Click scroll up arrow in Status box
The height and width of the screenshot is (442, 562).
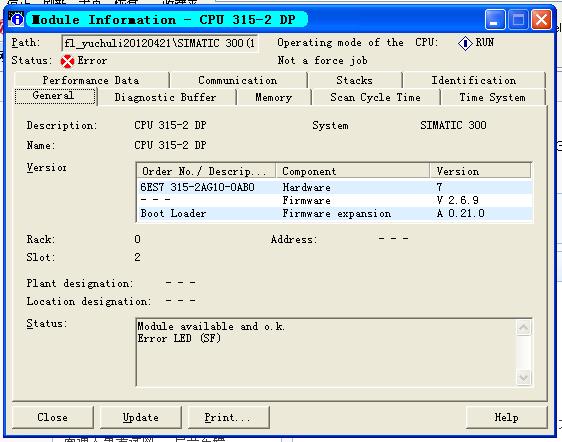point(524,328)
